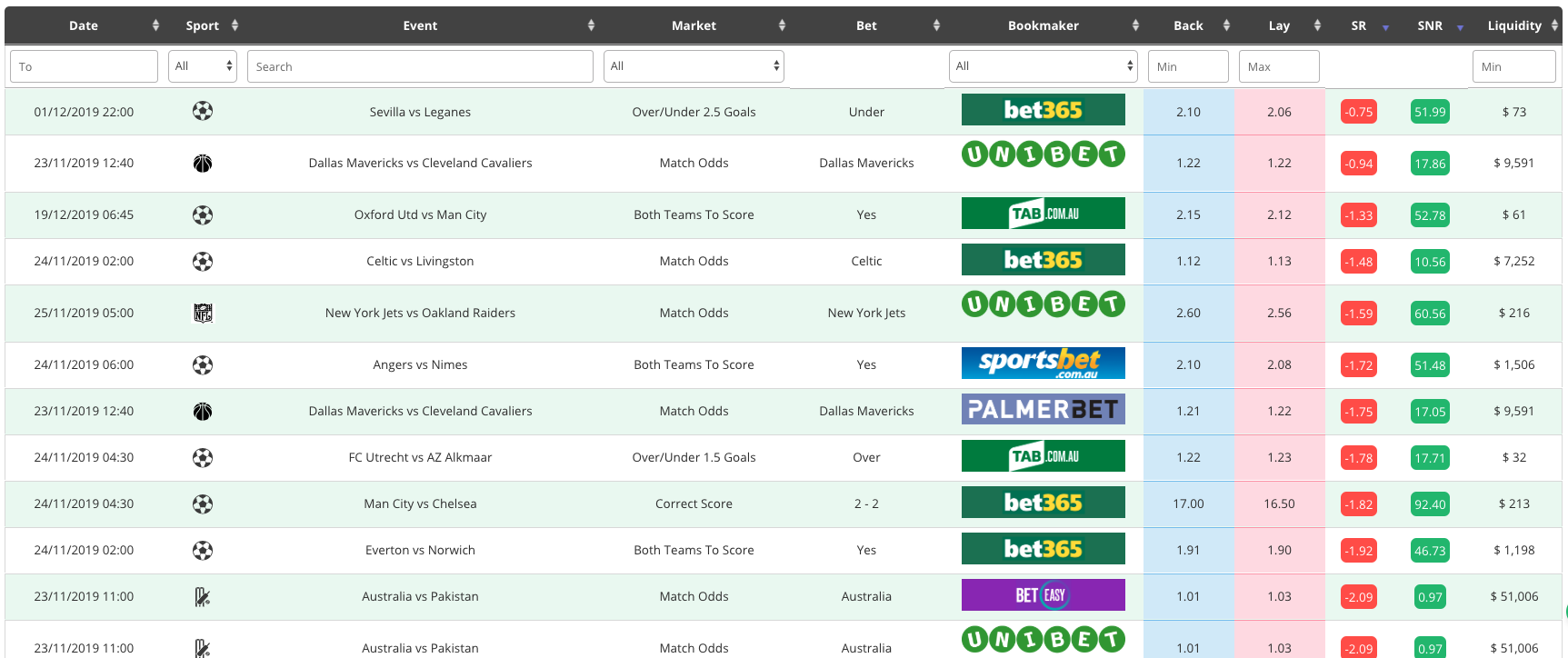Viewport: 1568px width, 658px height.
Task: Open the Market filter dropdown
Action: click(694, 66)
